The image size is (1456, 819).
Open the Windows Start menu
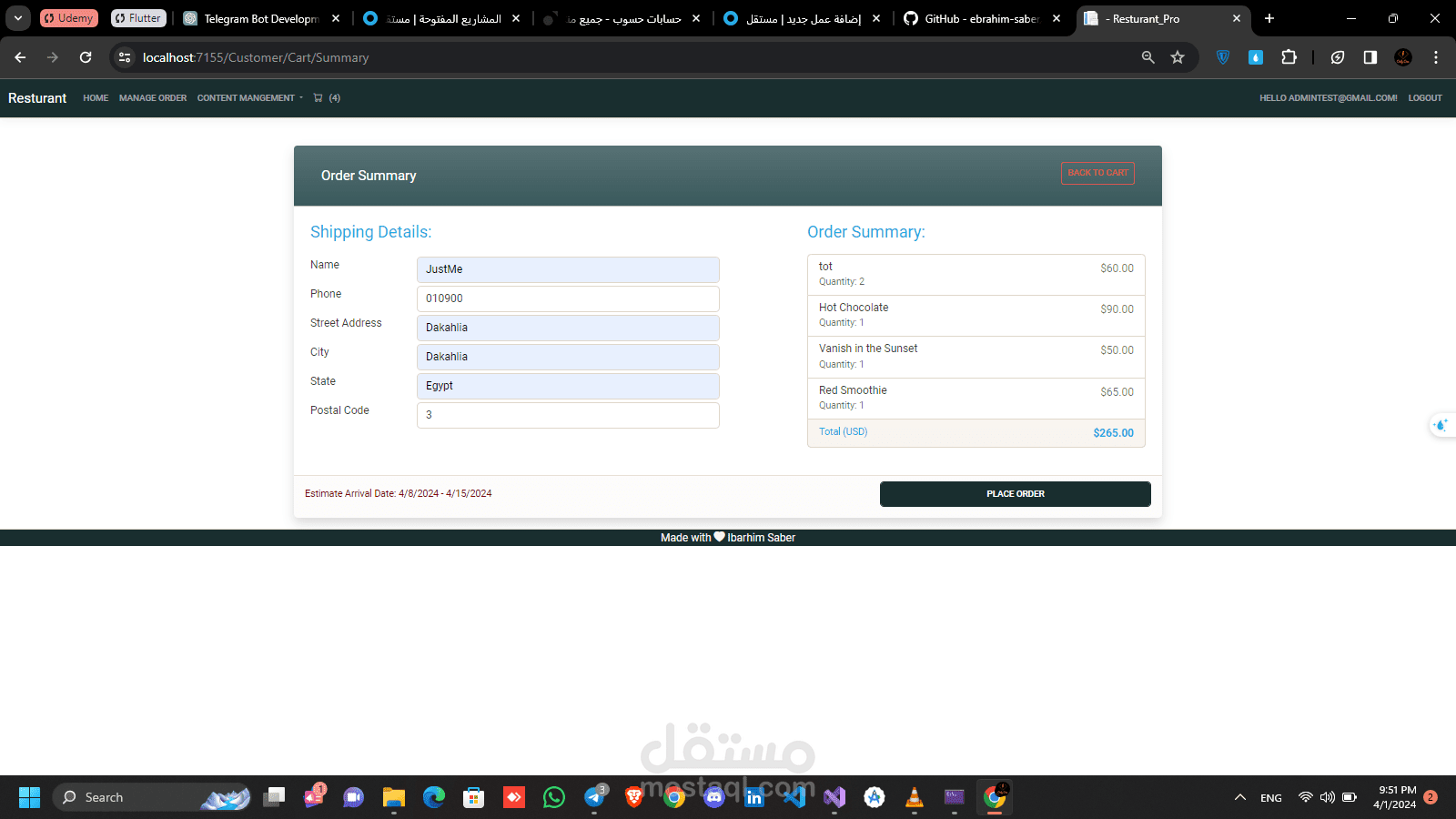[x=29, y=797]
